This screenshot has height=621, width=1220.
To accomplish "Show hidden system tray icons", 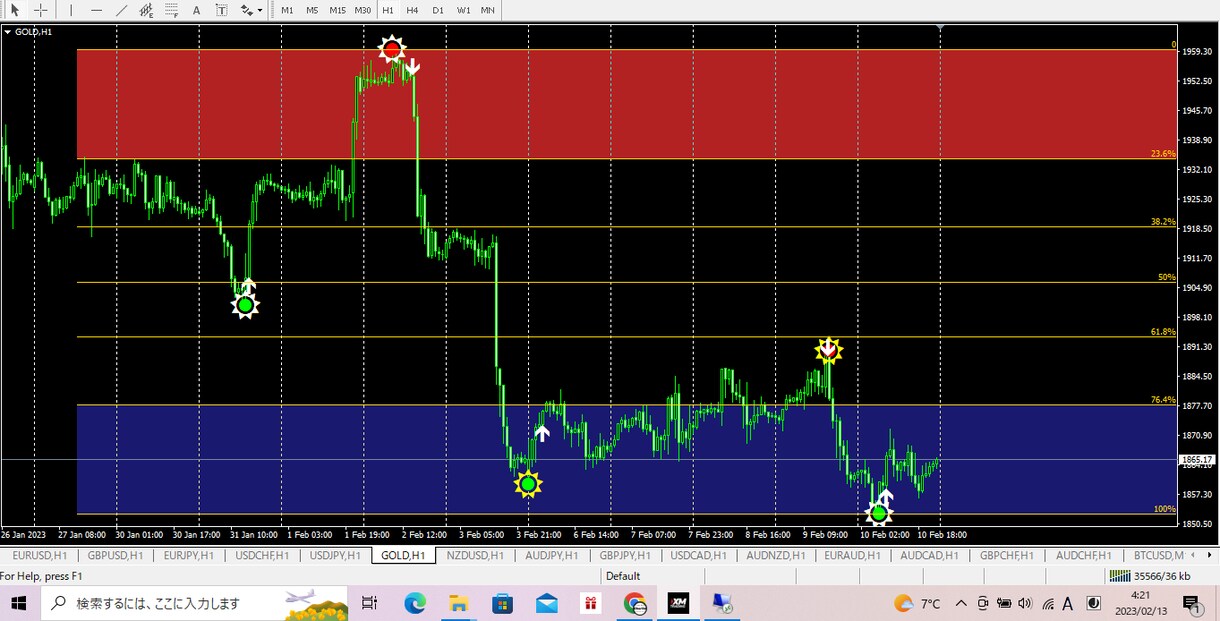I will [x=961, y=603].
